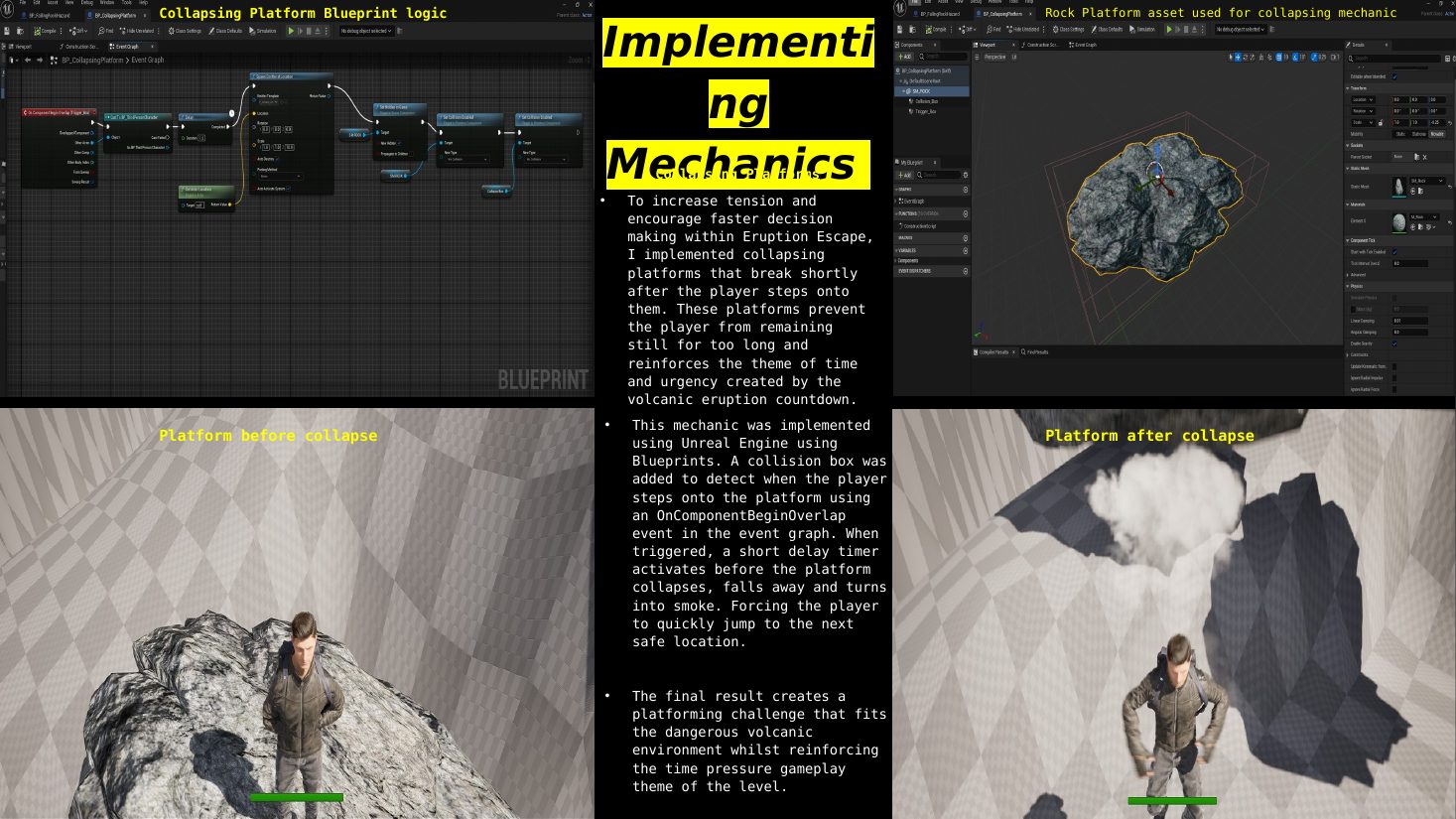The image size is (1456, 819).
Task: Select the Movable mobility button
Action: click(1436, 133)
